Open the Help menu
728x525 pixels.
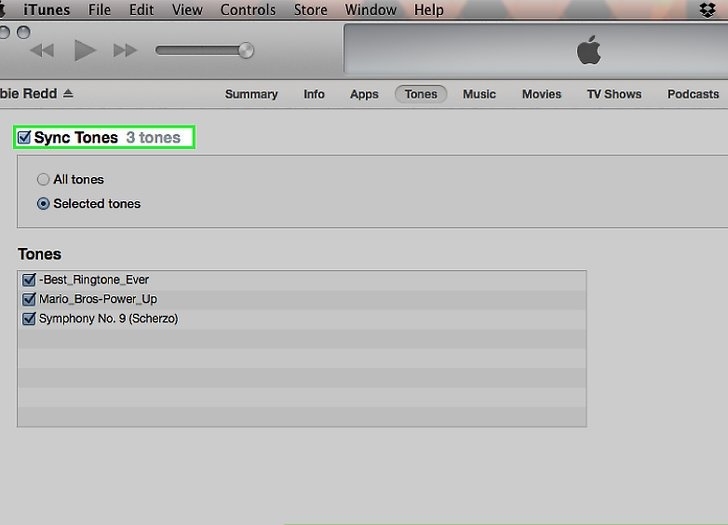[429, 9]
